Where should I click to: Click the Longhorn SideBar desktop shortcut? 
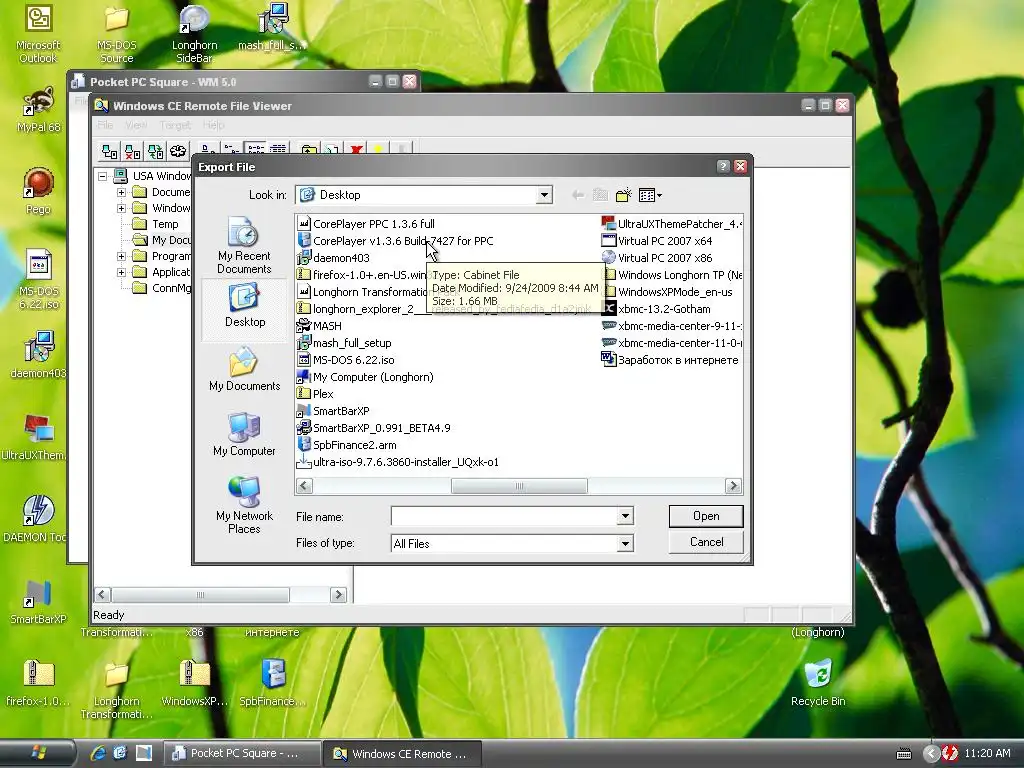click(195, 33)
